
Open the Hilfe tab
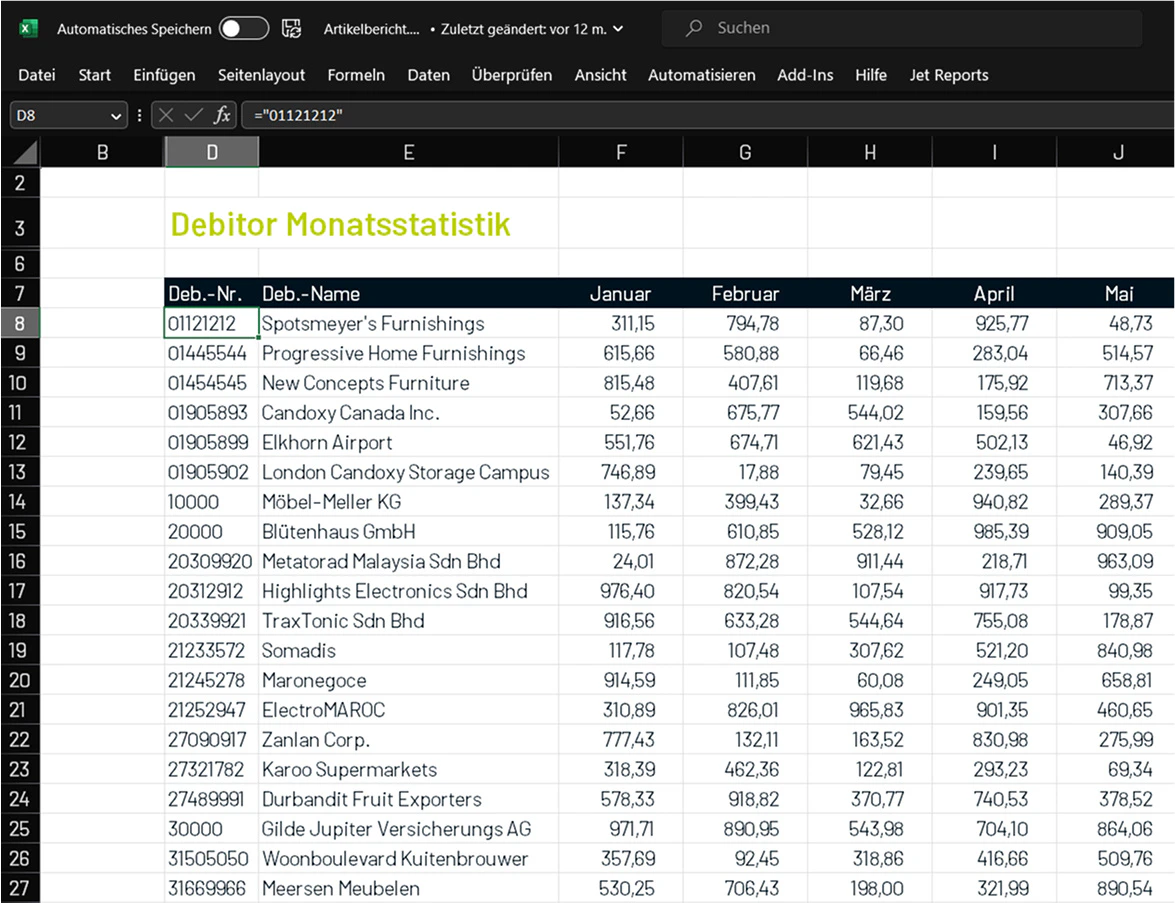(x=871, y=75)
